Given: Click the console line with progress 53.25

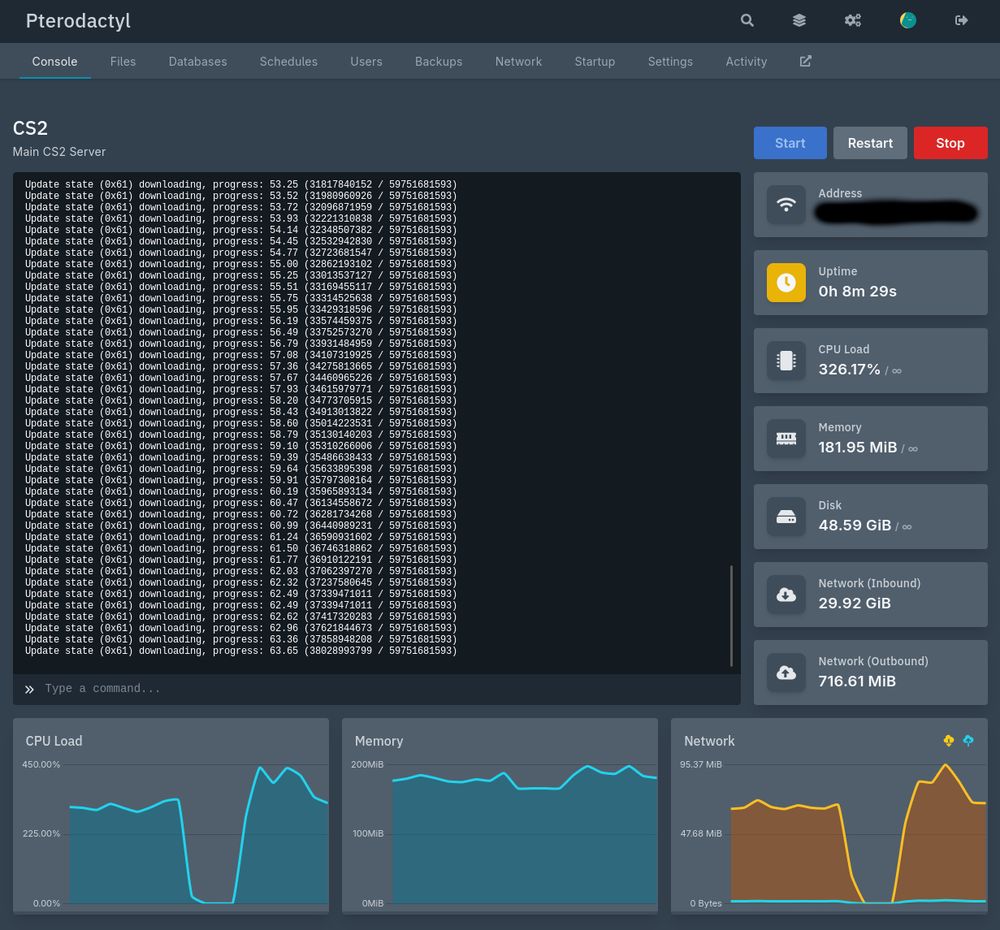Looking at the screenshot, I should coord(241,185).
